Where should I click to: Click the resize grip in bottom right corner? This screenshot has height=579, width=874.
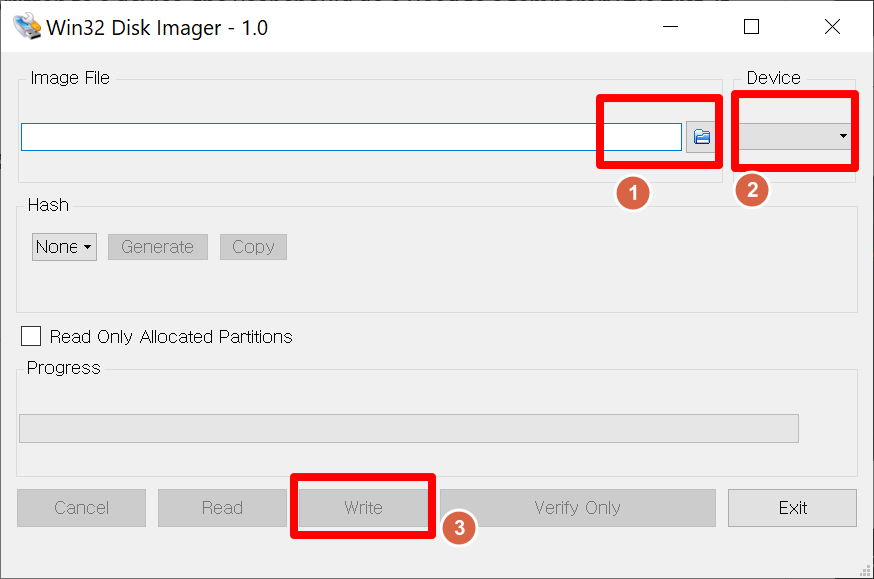pos(865,570)
